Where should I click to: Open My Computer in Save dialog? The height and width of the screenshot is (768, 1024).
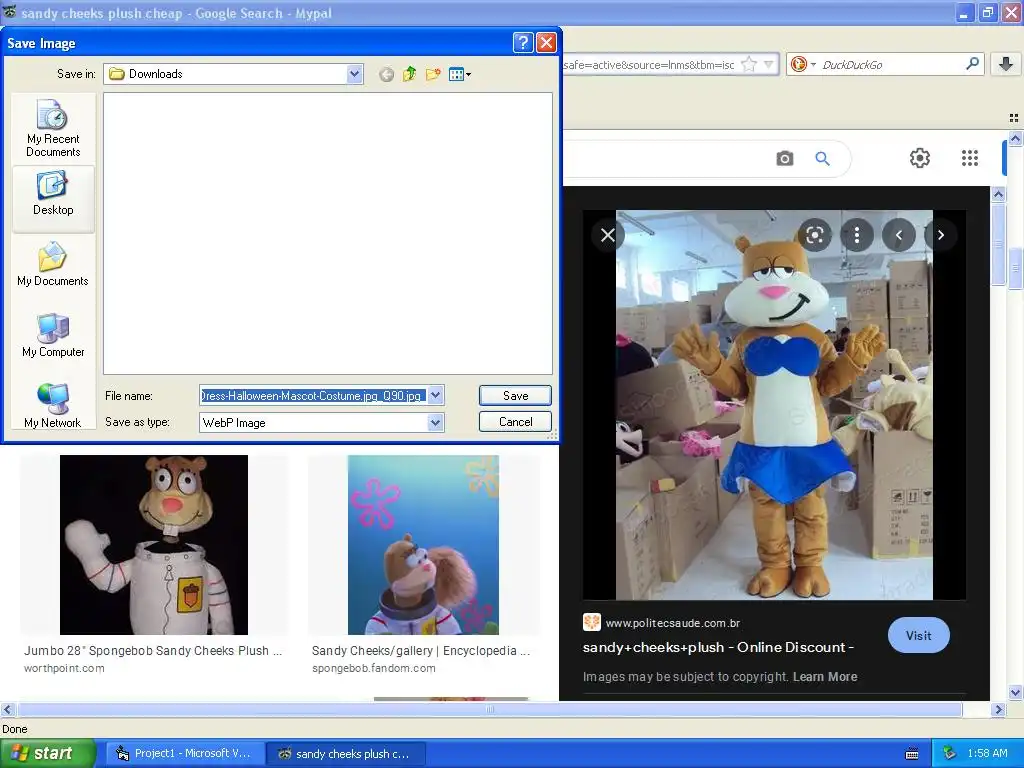(x=53, y=336)
